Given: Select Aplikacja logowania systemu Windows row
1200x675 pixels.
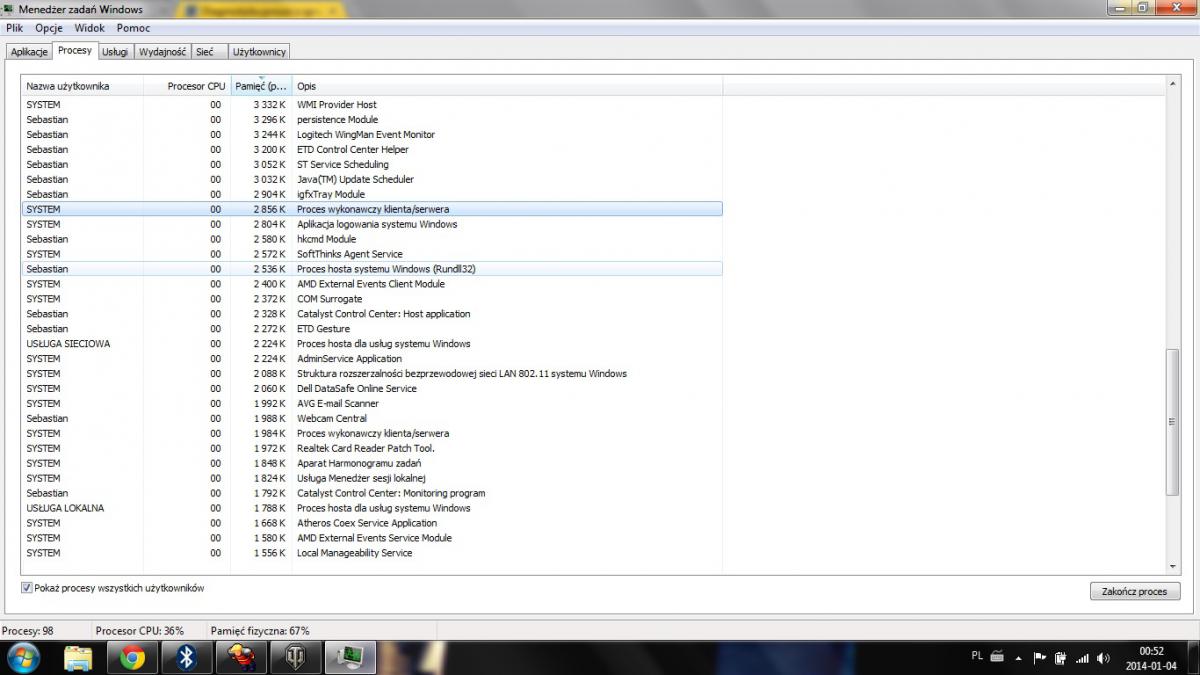Looking at the screenshot, I should pos(372,224).
